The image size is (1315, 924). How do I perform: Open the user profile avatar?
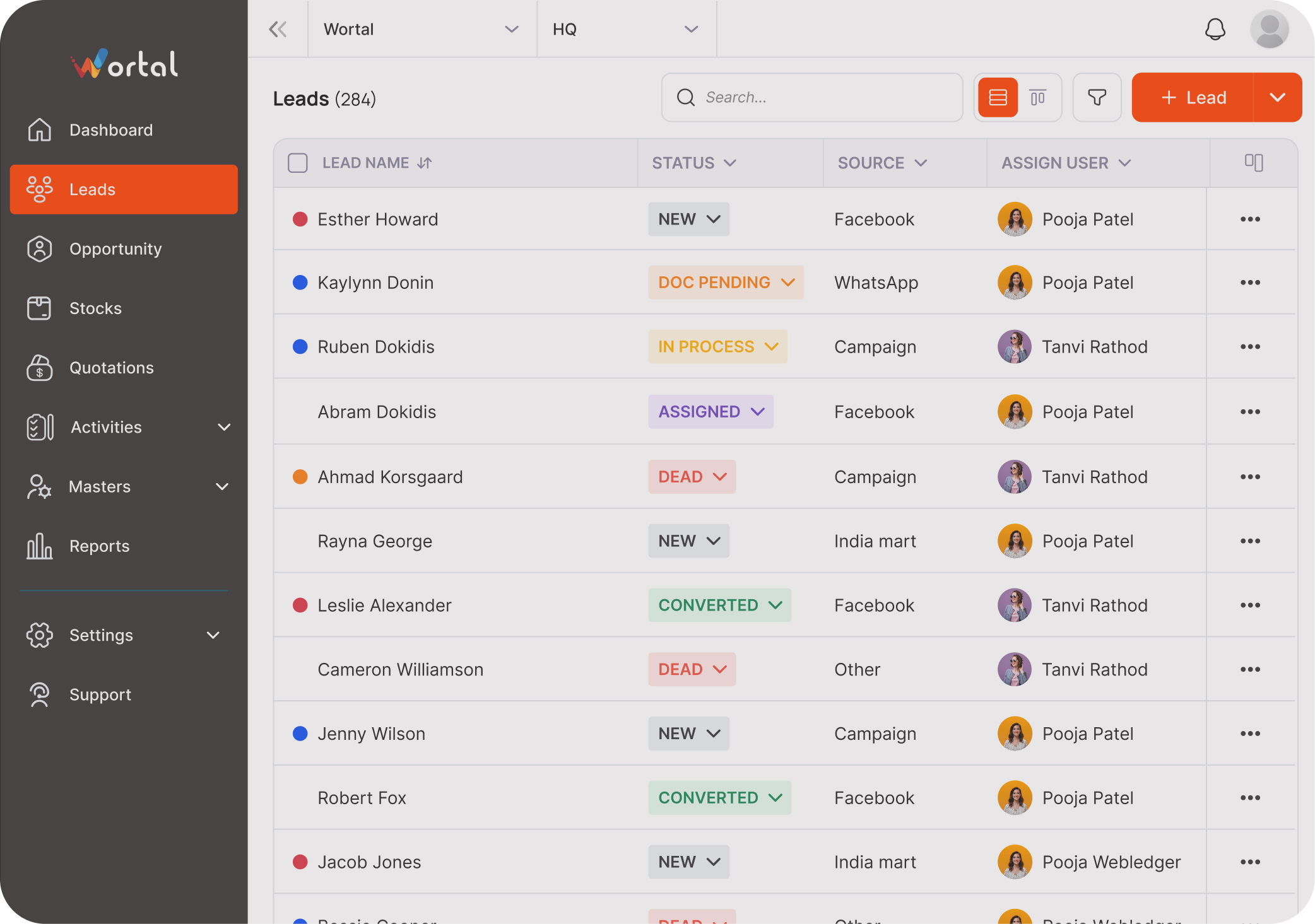tap(1269, 29)
